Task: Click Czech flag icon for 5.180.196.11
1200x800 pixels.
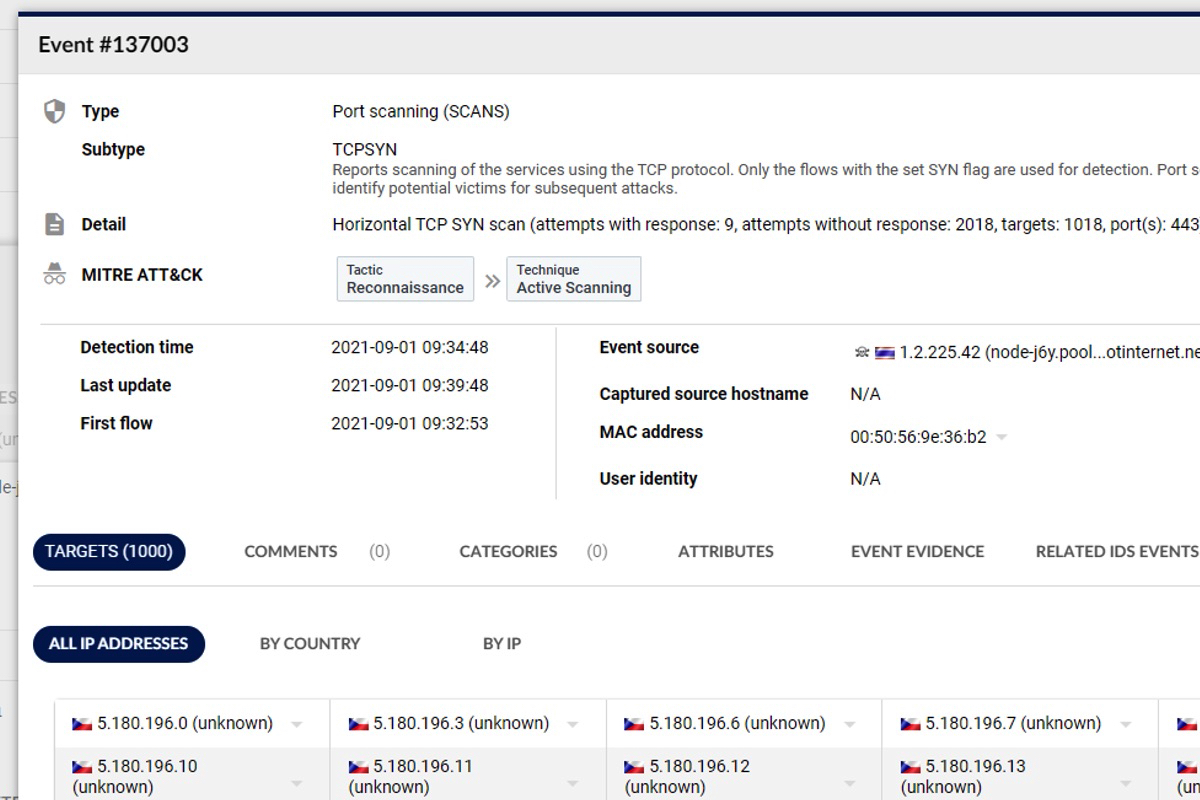Action: (x=358, y=767)
